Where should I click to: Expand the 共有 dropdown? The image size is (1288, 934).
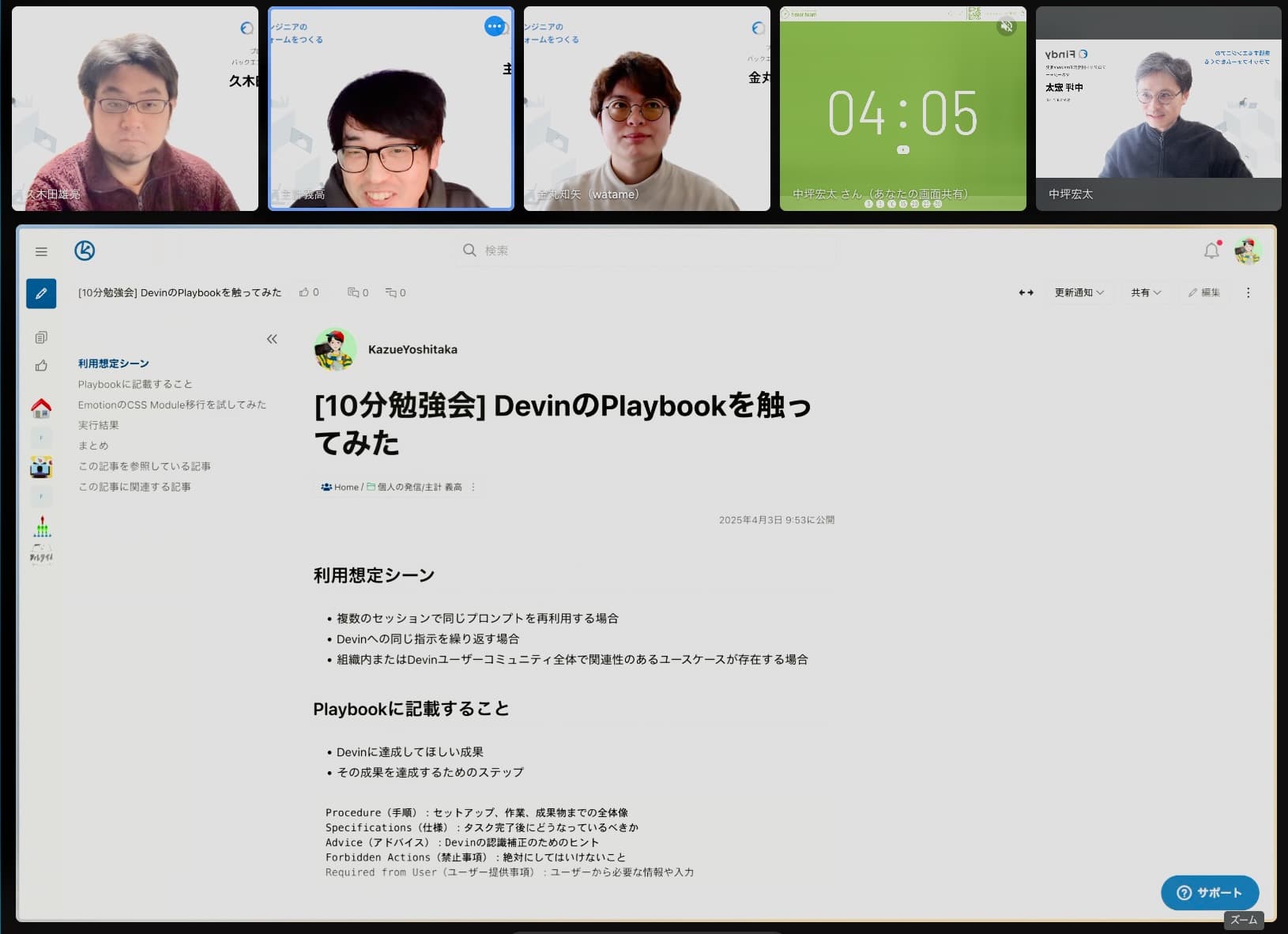tap(1145, 292)
